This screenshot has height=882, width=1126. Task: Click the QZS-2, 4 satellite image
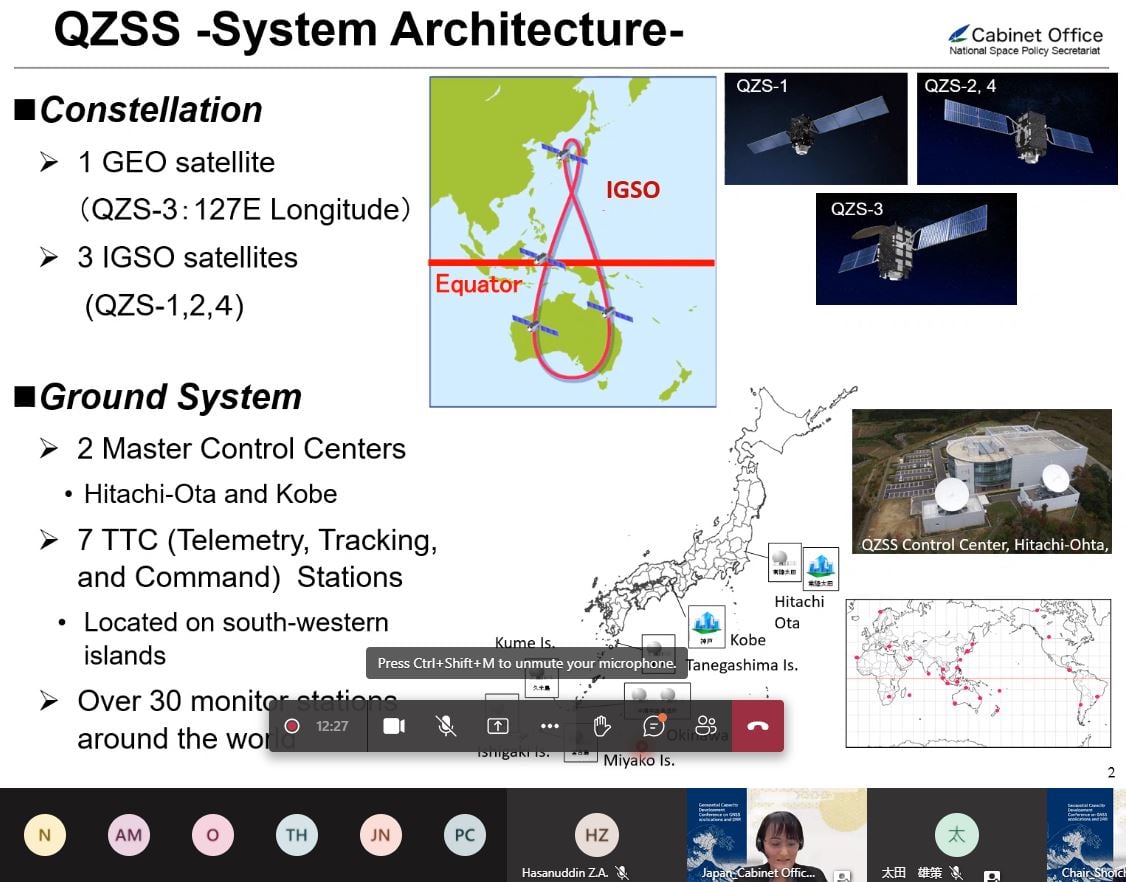(x=1017, y=129)
